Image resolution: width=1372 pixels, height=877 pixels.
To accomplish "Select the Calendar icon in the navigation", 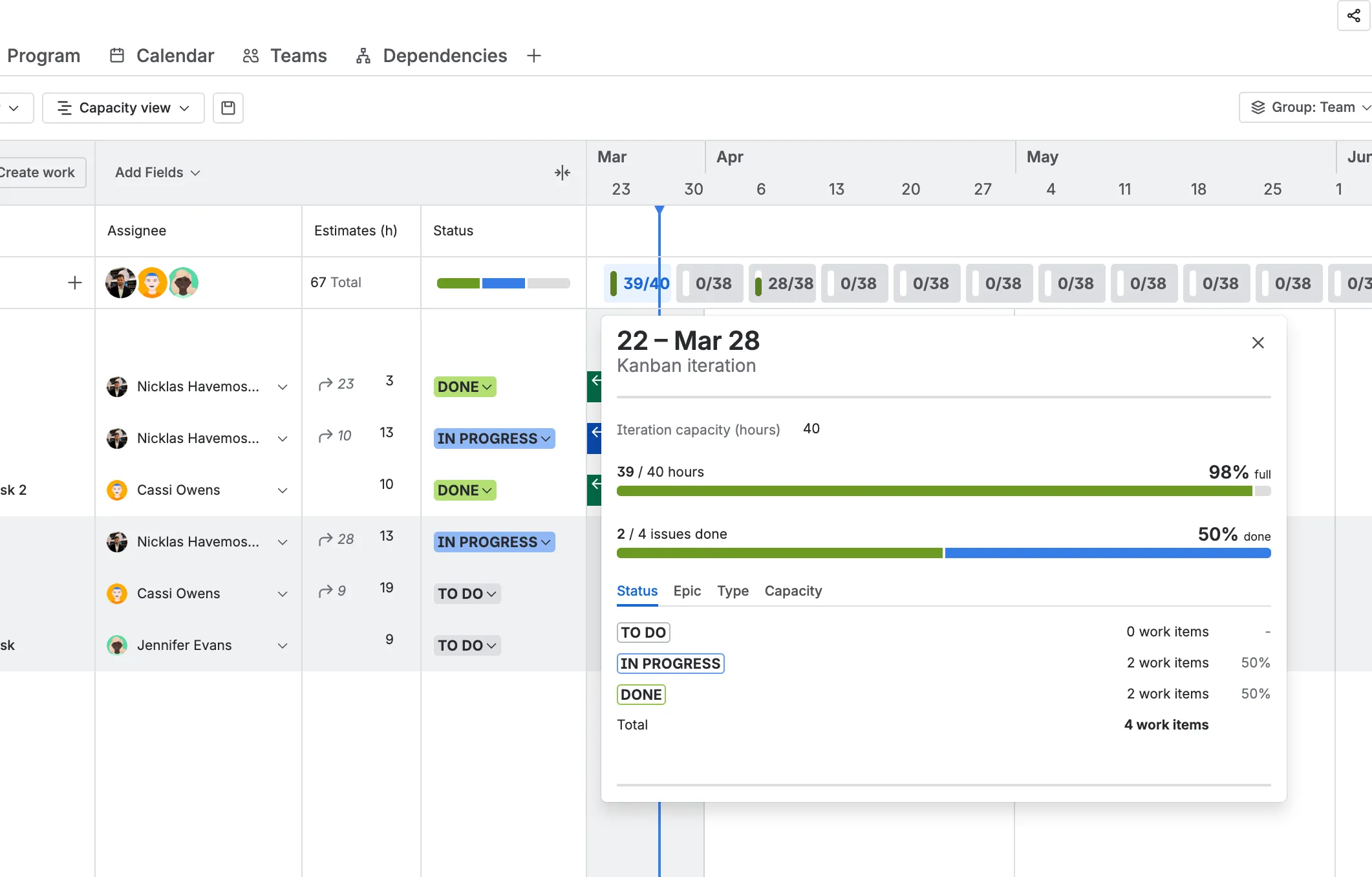I will coord(117,56).
